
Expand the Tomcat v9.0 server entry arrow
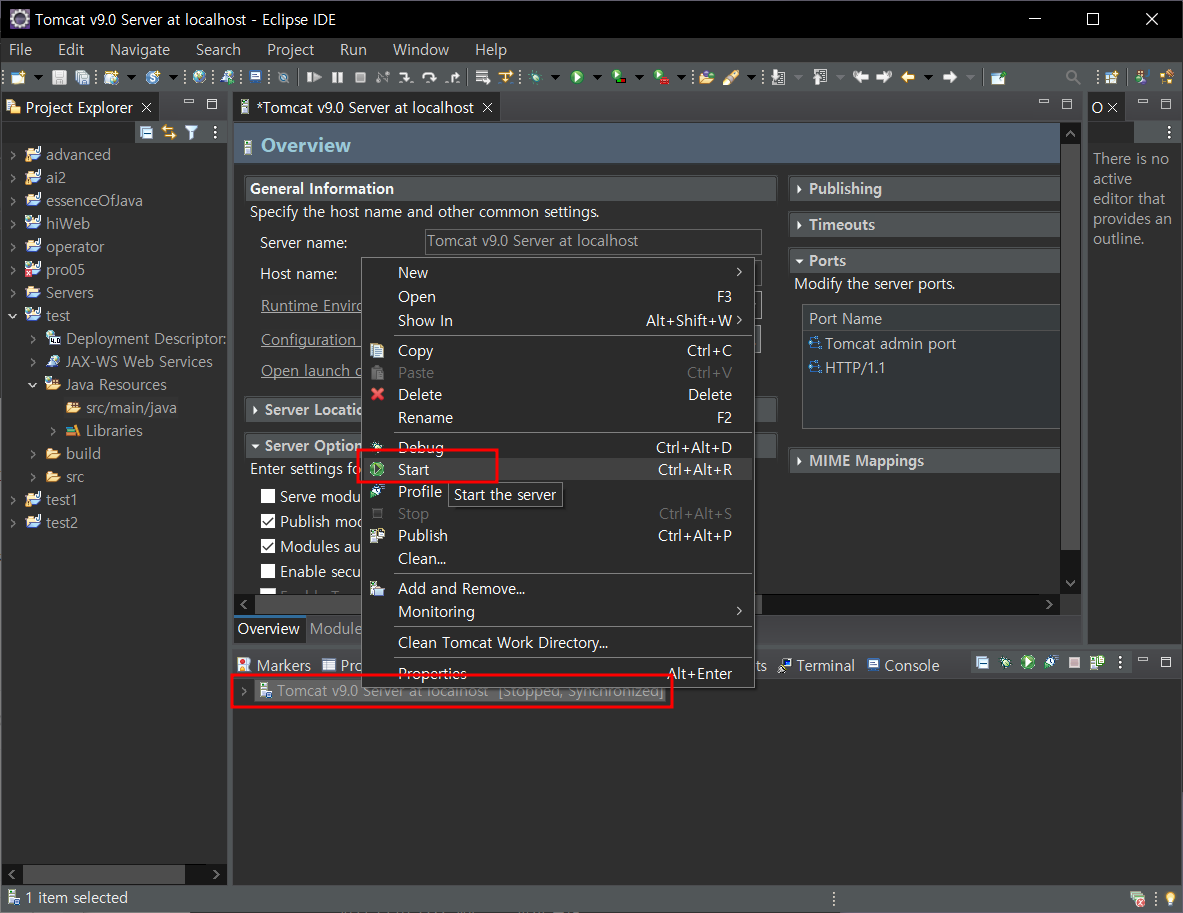point(244,690)
